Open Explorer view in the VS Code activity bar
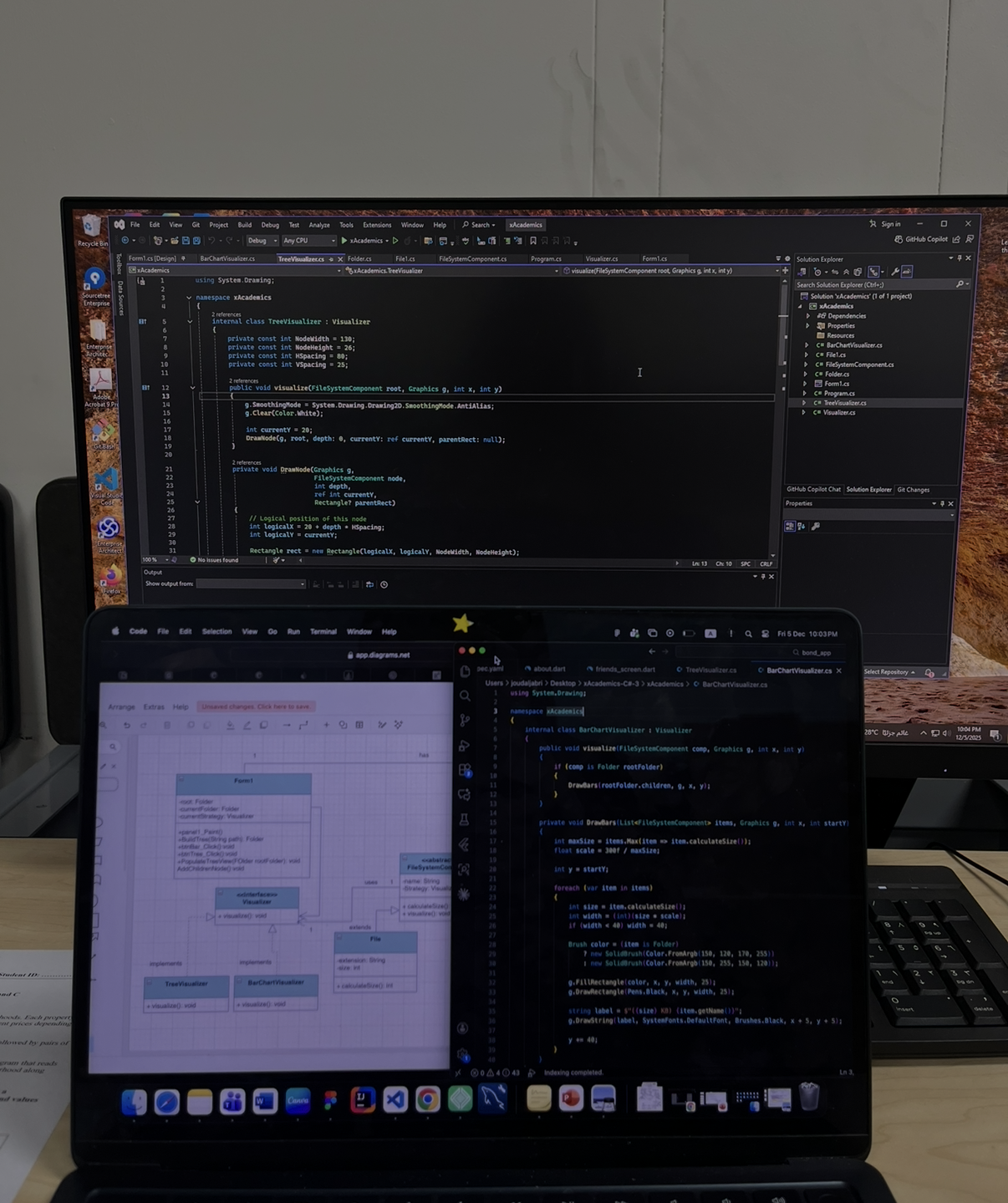 pyautogui.click(x=465, y=671)
